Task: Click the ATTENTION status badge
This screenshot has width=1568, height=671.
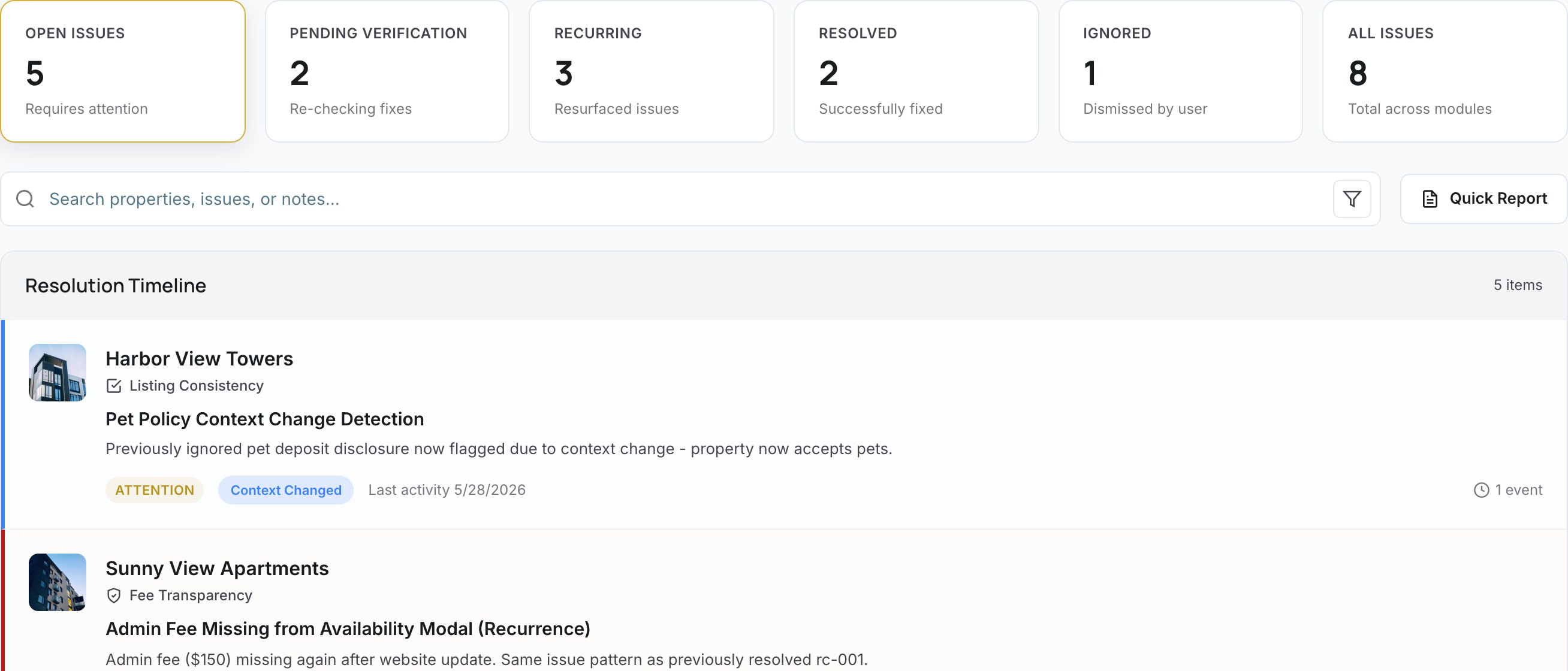Action: click(x=155, y=490)
